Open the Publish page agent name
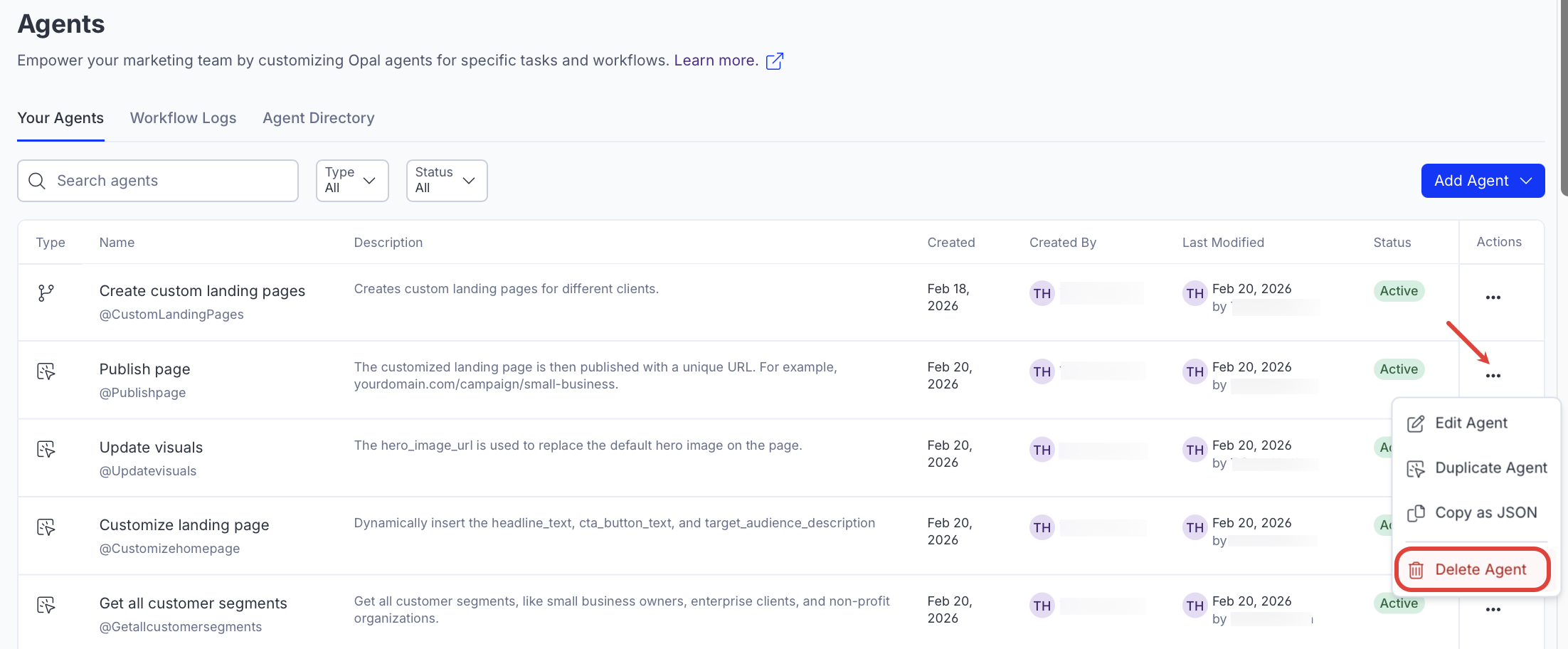The height and width of the screenshot is (649, 1568). tap(144, 369)
